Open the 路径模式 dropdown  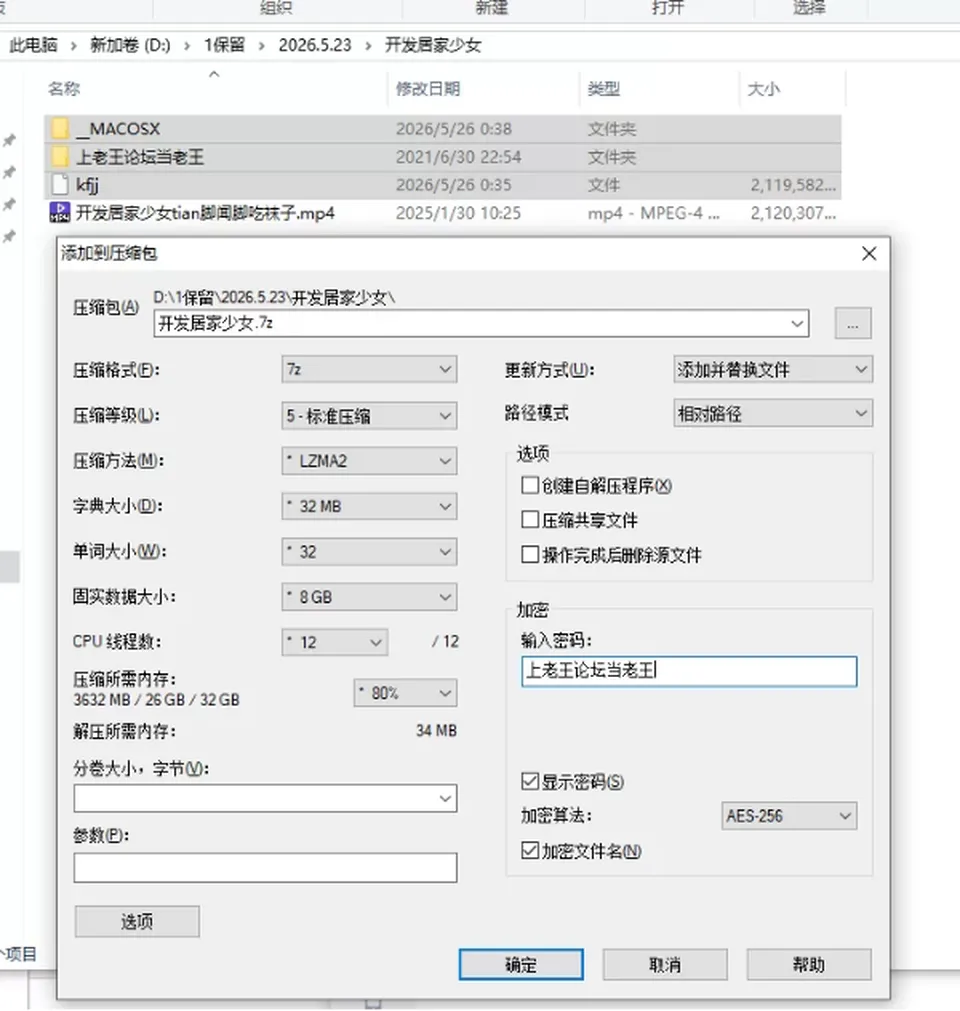coord(773,413)
